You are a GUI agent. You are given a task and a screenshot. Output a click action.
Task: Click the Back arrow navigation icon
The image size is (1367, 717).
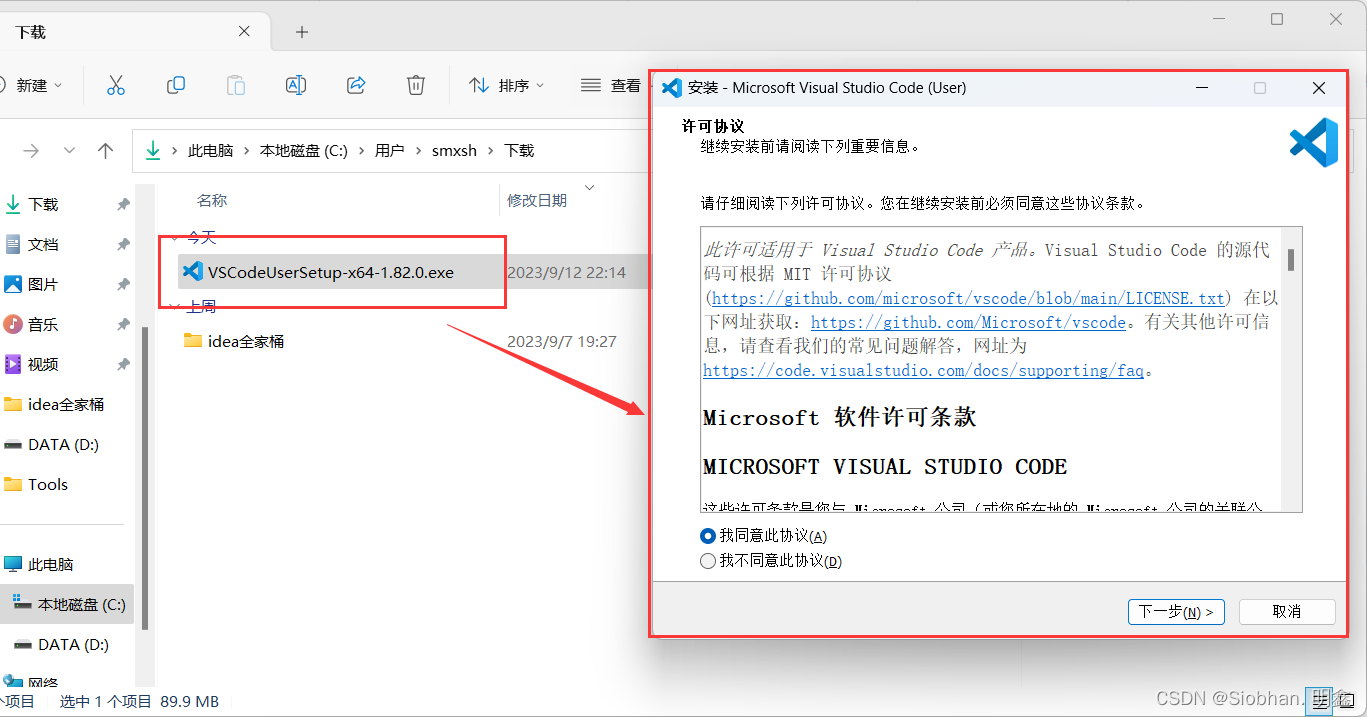(31, 151)
